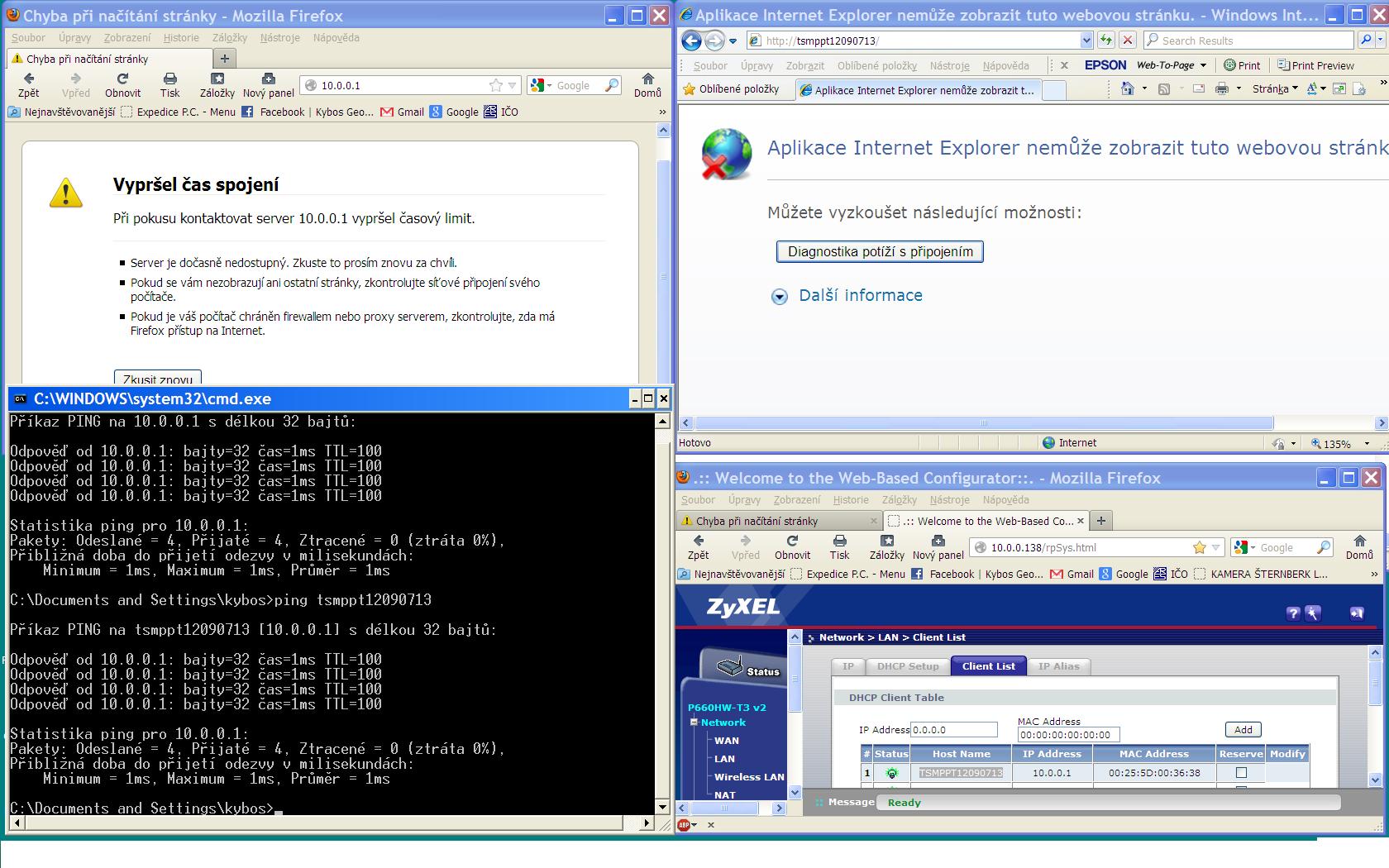Click the IP Address input field showing 0.0.0.0
The height and width of the screenshot is (868, 1389).
coord(954,730)
